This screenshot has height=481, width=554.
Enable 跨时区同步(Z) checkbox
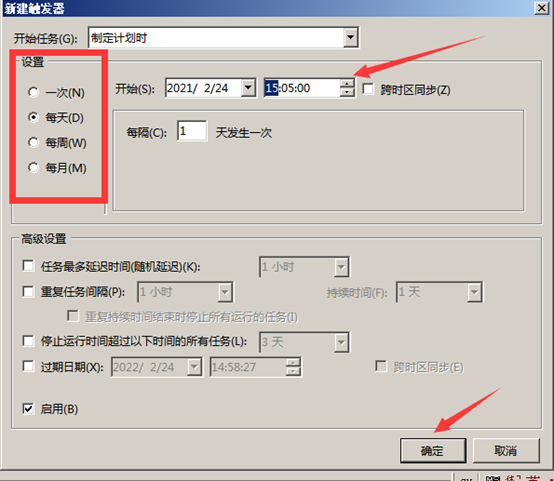click(368, 89)
